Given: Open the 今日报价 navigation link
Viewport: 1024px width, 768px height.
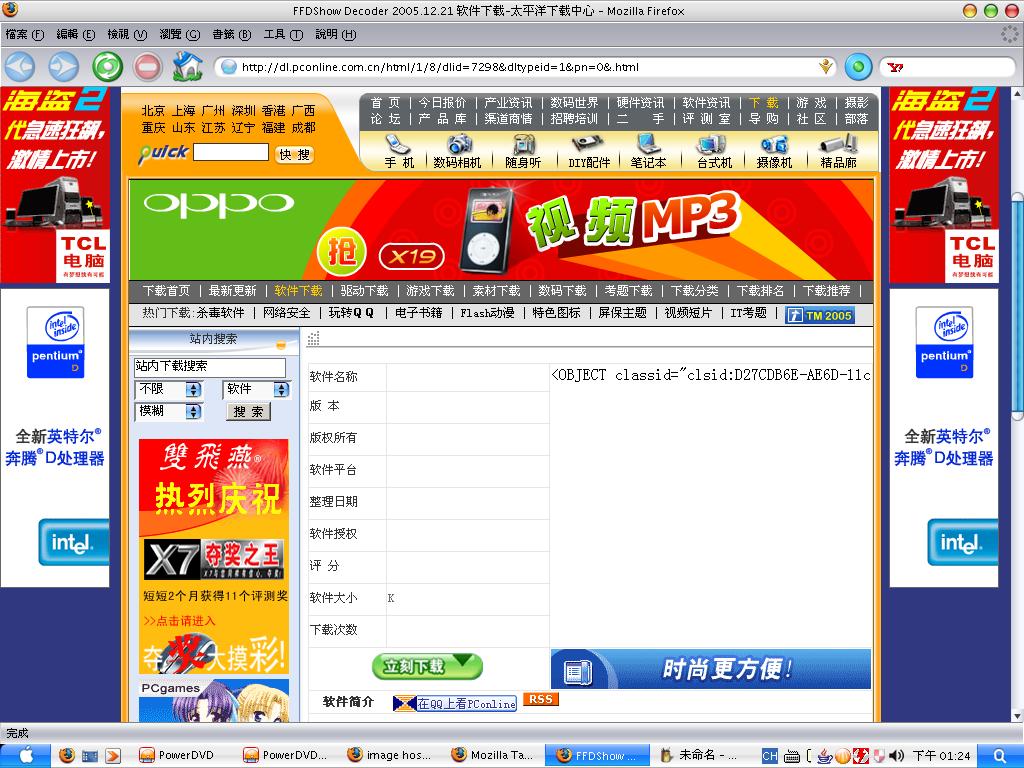Looking at the screenshot, I should click(x=442, y=103).
